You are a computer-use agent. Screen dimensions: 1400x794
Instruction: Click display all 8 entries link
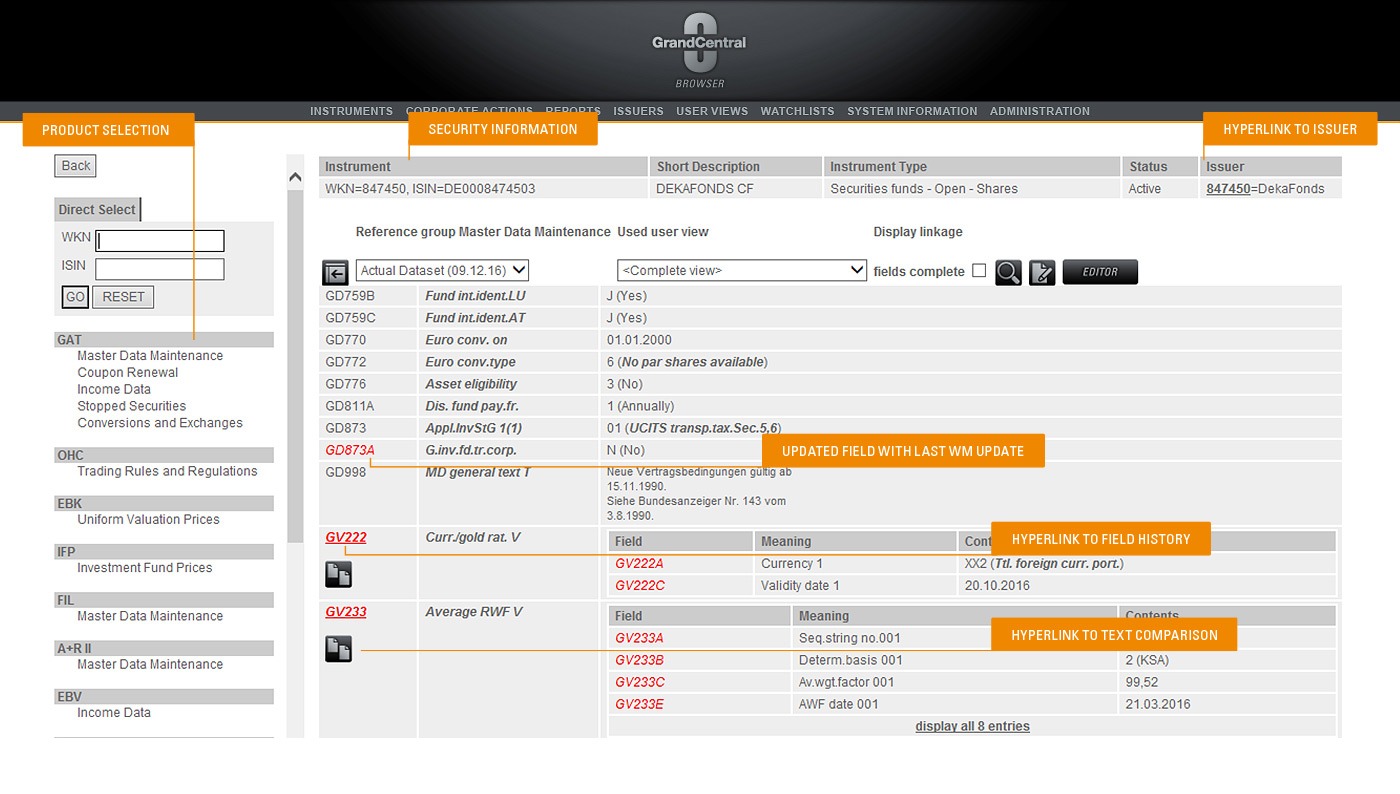pyautogui.click(x=972, y=726)
